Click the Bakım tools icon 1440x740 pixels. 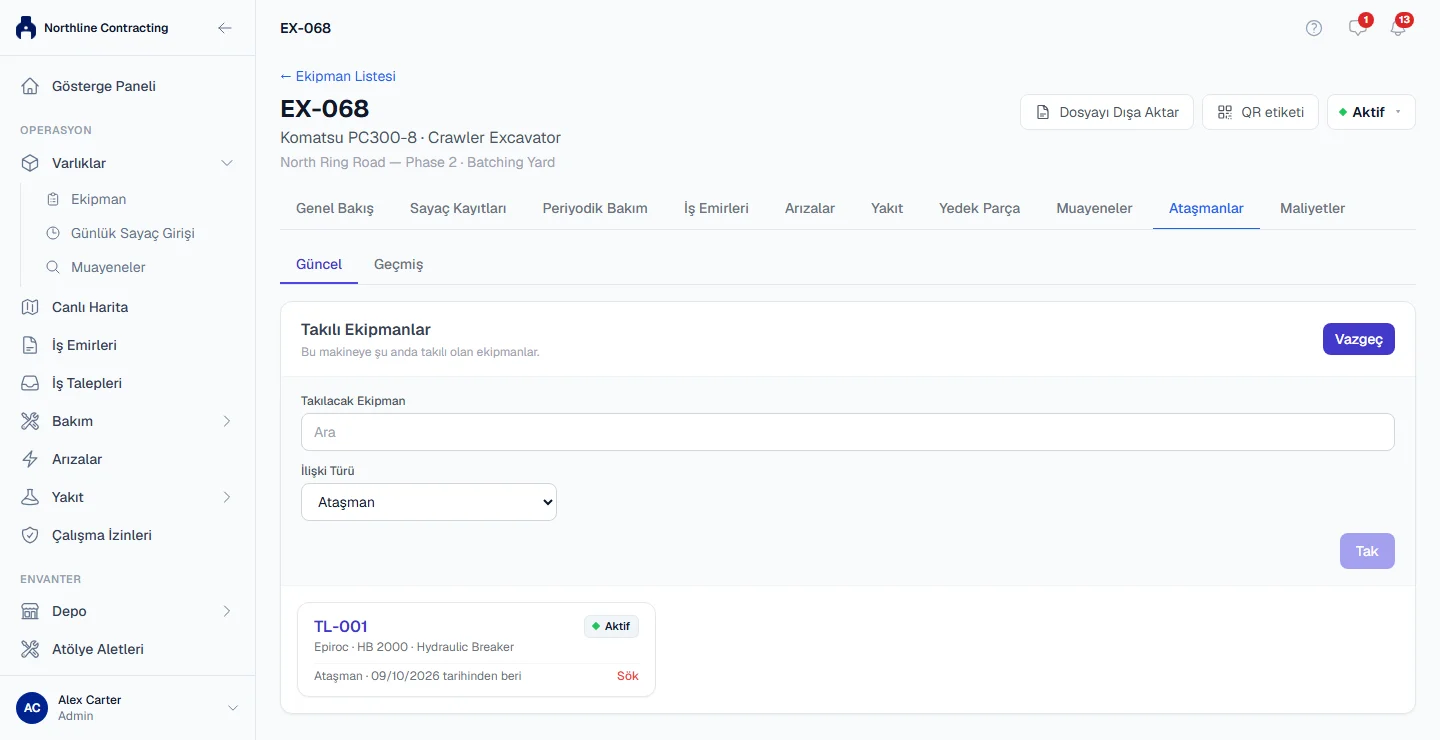31,421
